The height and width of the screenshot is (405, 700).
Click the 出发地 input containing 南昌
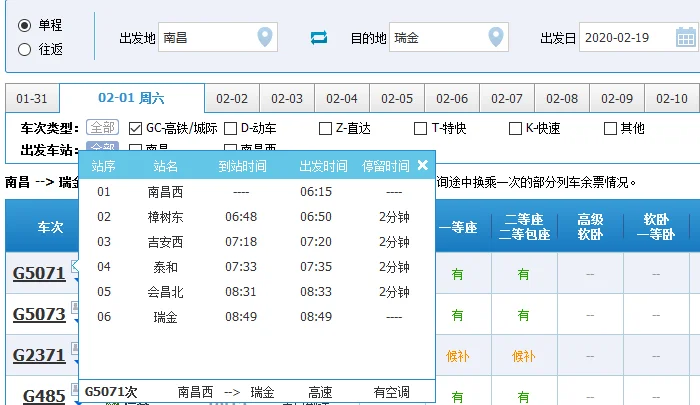click(x=218, y=37)
